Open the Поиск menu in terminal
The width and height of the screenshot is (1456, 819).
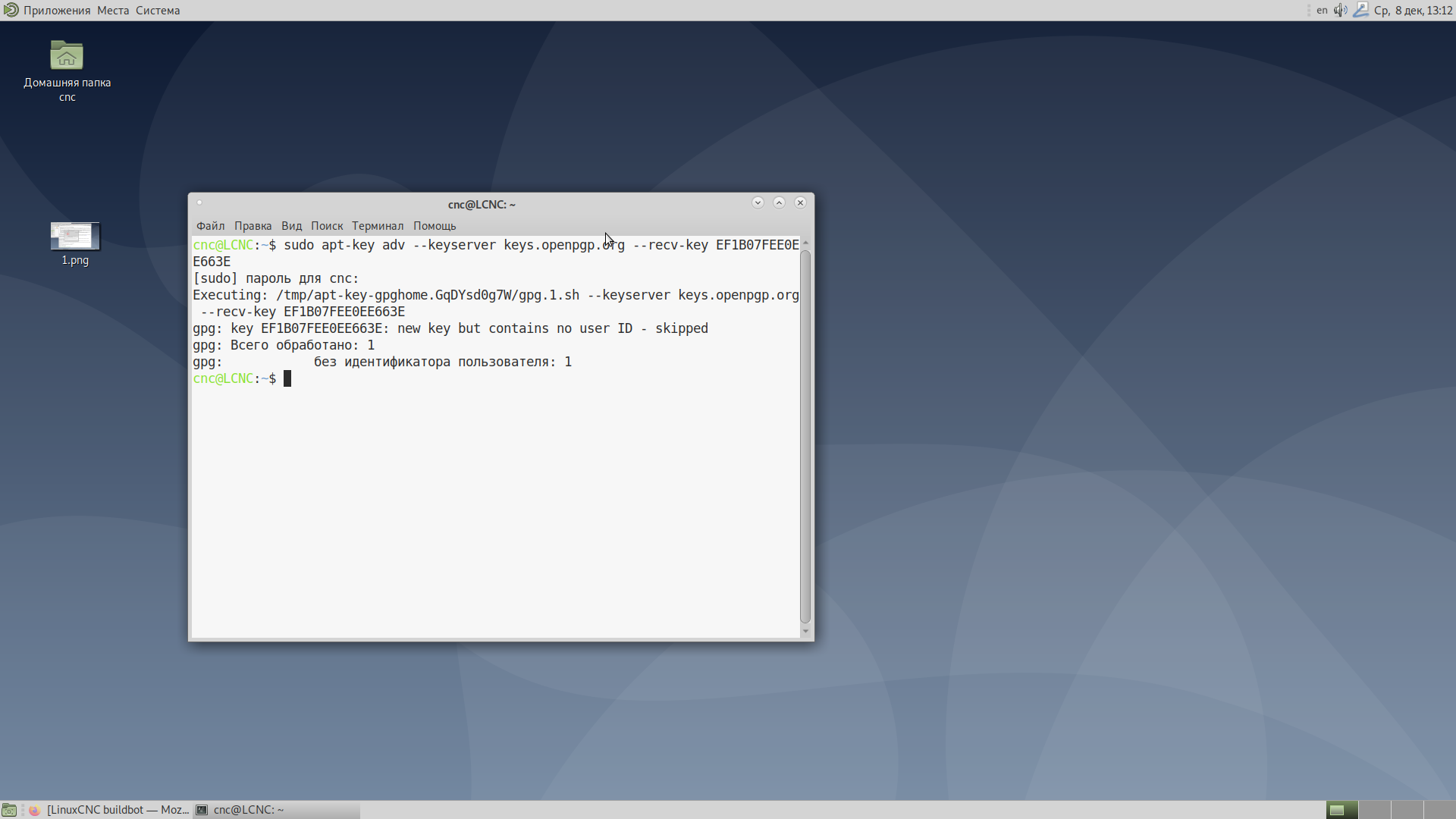(x=327, y=226)
